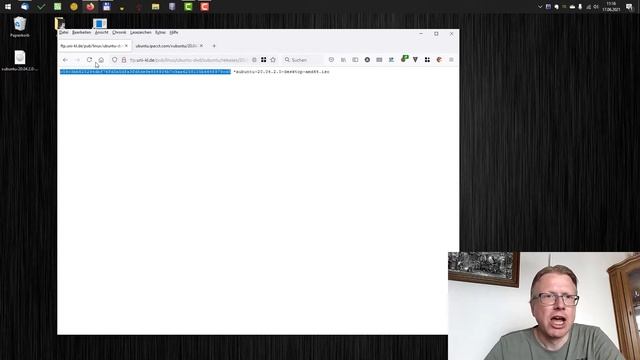Open the library toolbar icon
The image size is (640, 360).
click(343, 60)
